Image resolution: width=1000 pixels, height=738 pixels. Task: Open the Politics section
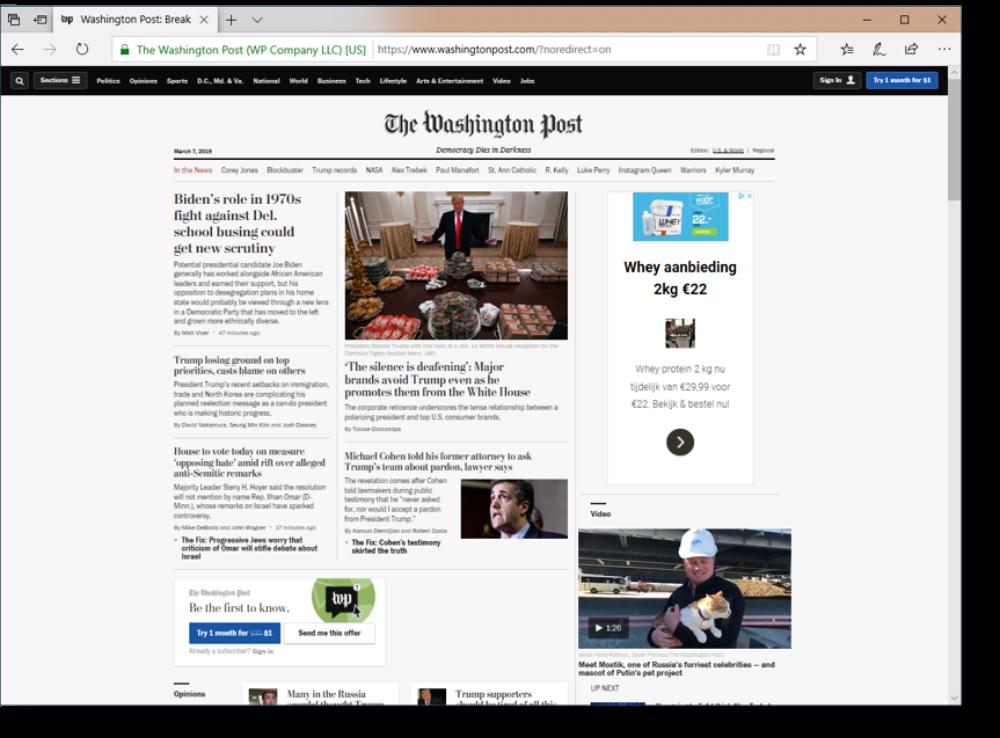point(108,81)
